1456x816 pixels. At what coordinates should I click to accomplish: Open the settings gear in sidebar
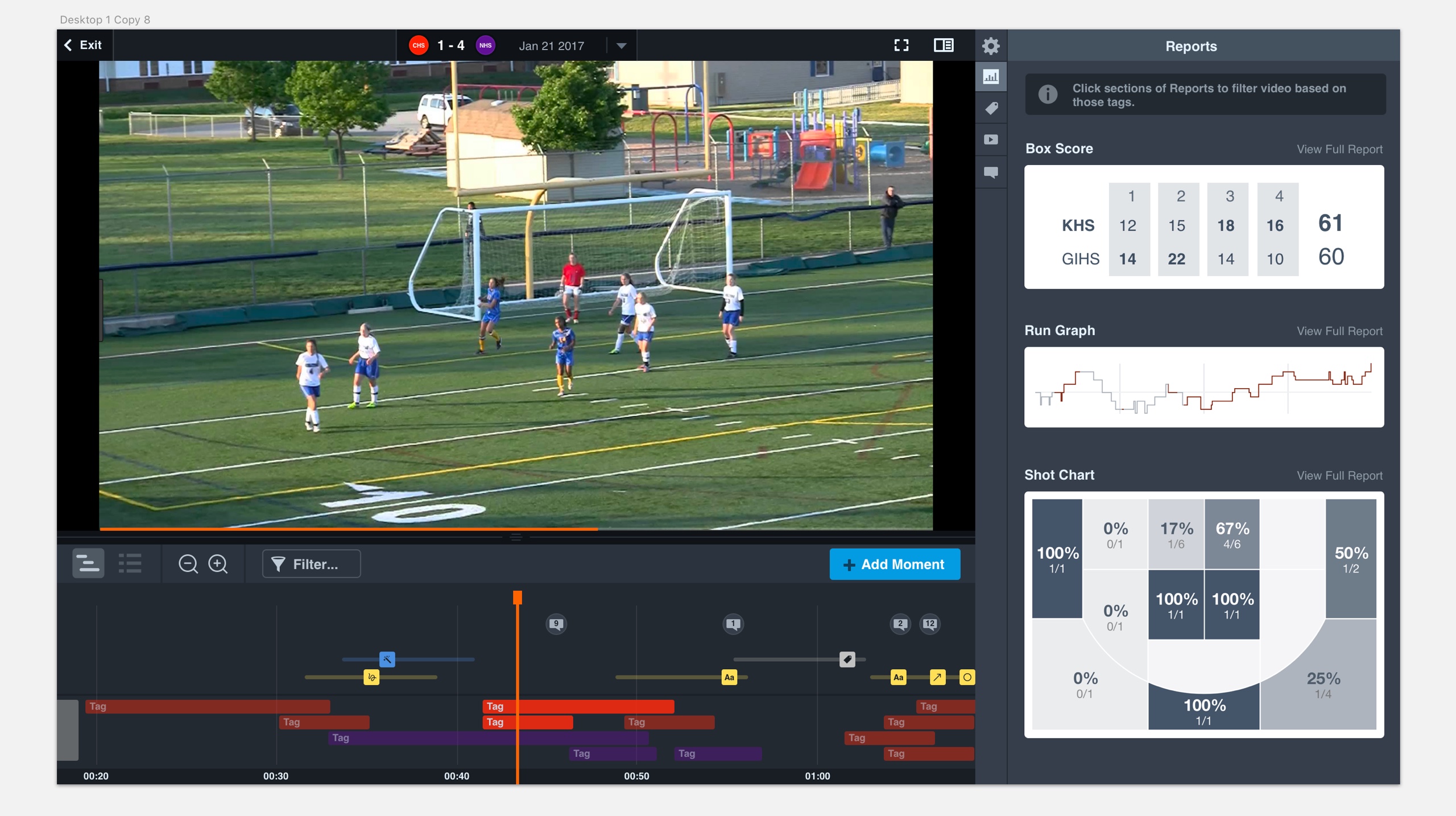point(991,46)
